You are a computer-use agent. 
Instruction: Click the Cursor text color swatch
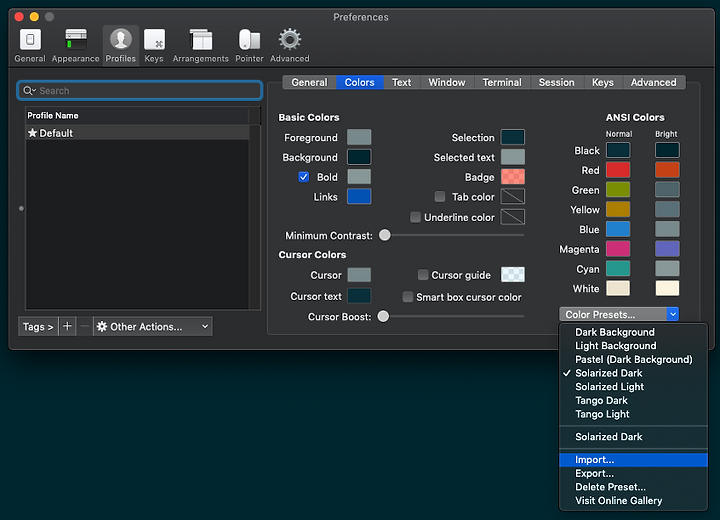[359, 296]
